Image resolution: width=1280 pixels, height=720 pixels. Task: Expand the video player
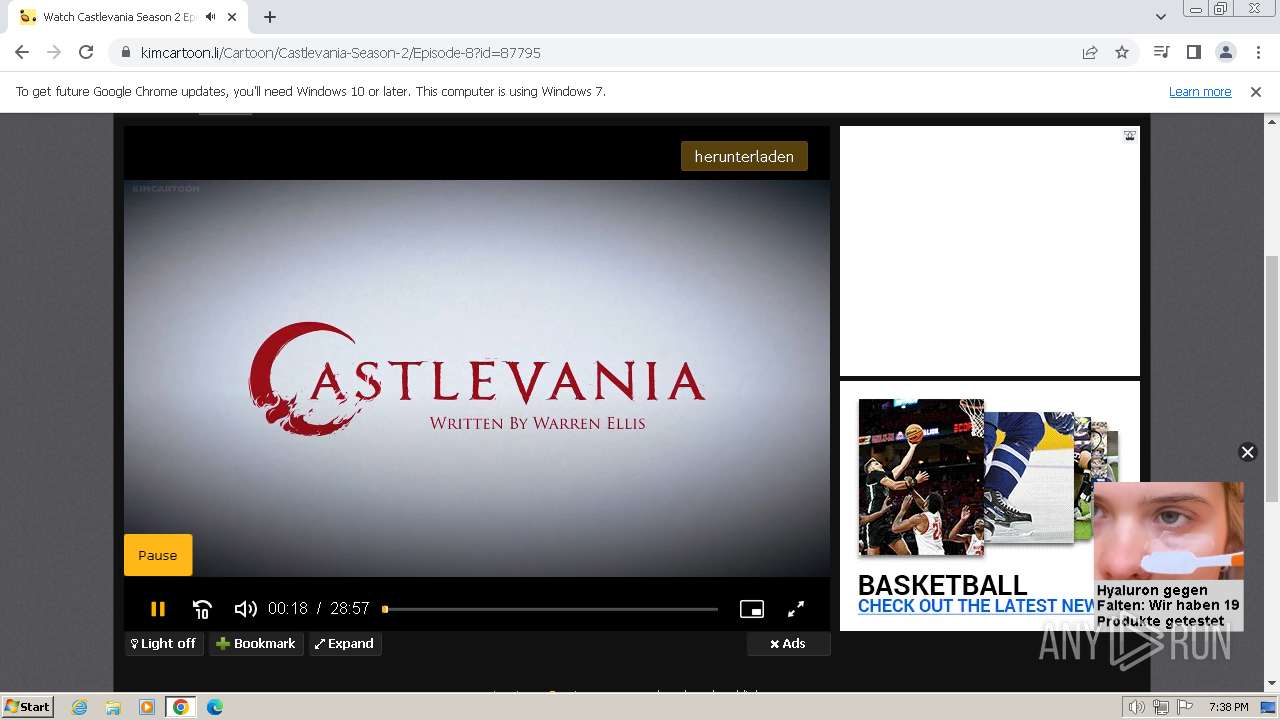(x=345, y=644)
